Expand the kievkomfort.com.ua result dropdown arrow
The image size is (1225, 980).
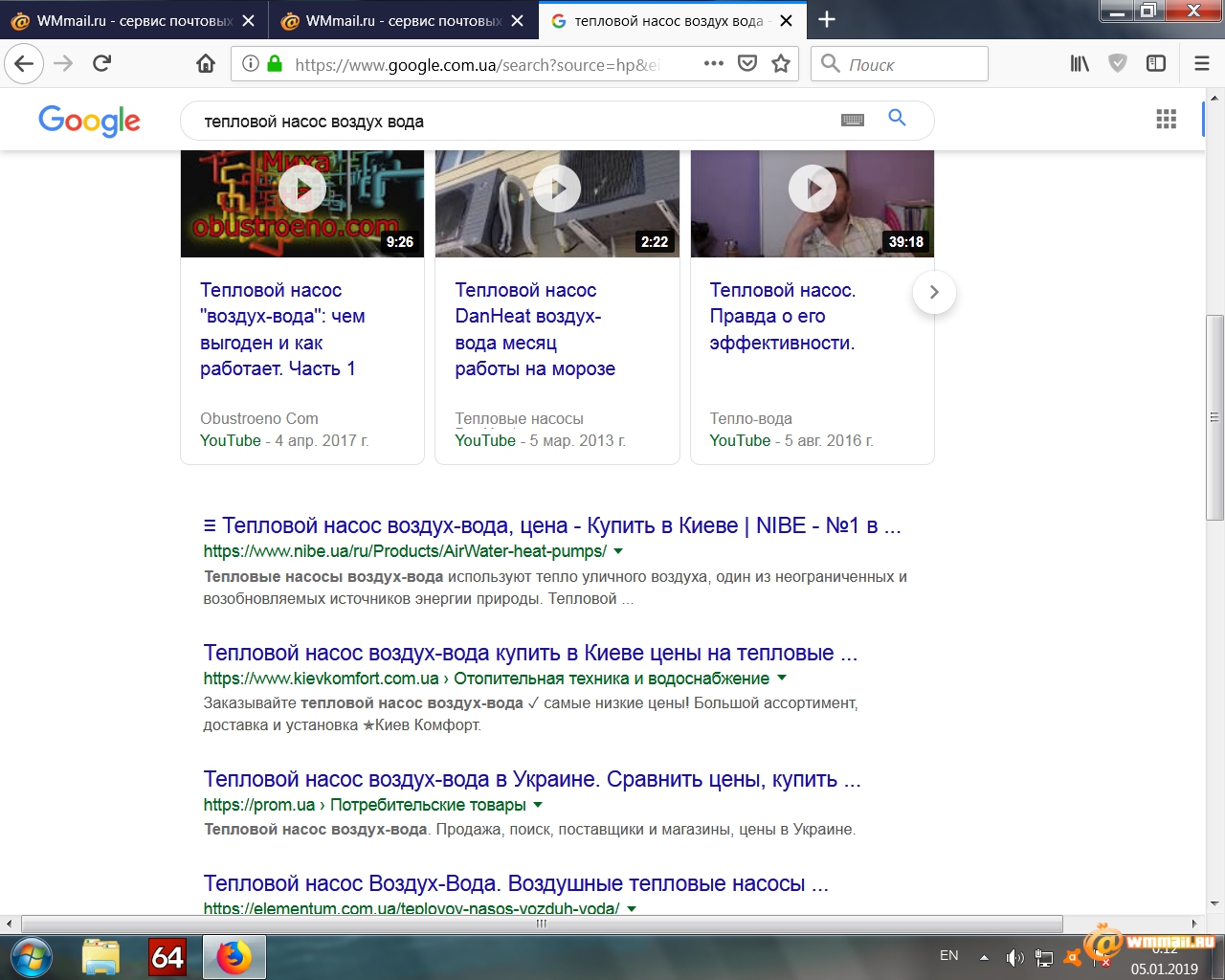(782, 678)
